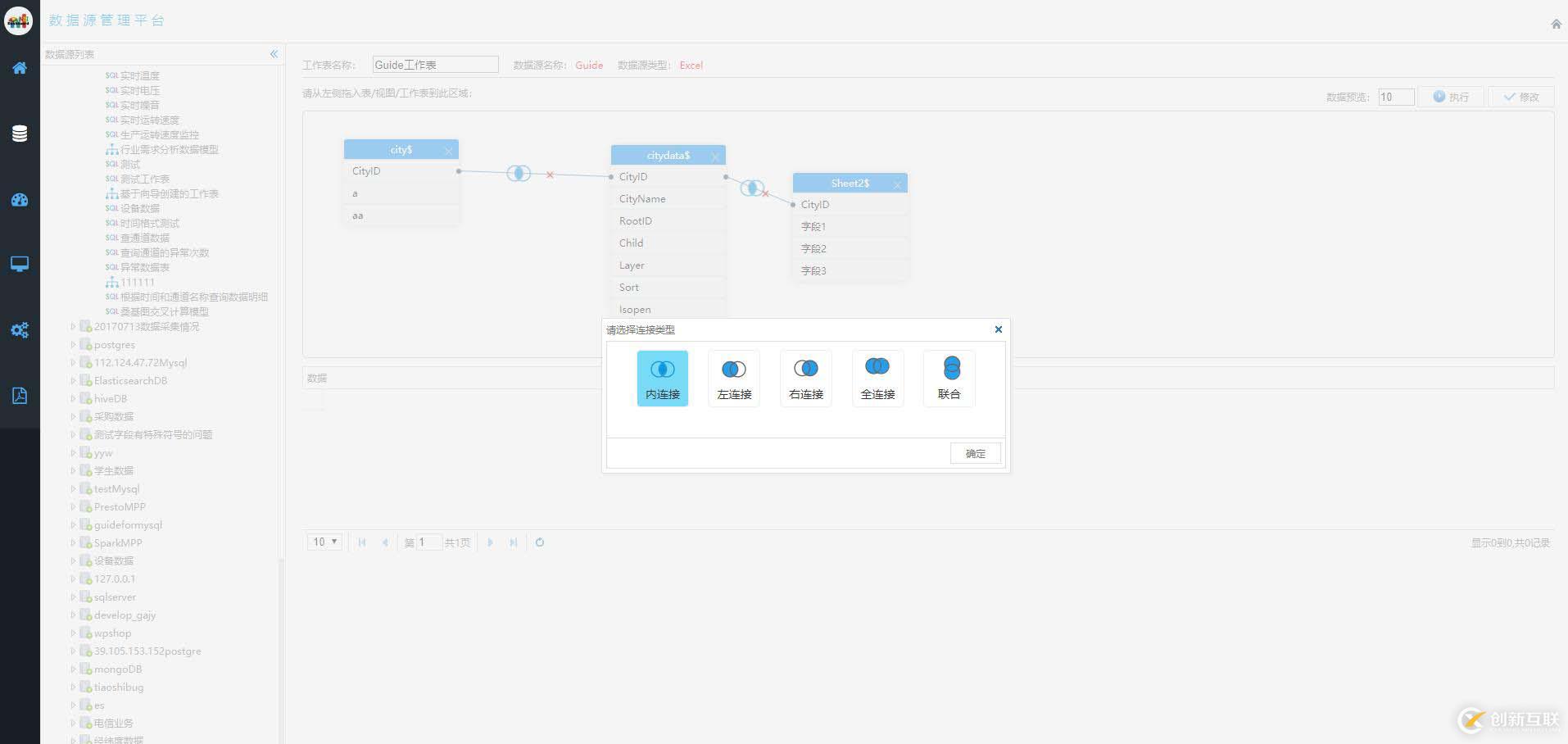
Task: Go to previous page of results
Action: [385, 542]
